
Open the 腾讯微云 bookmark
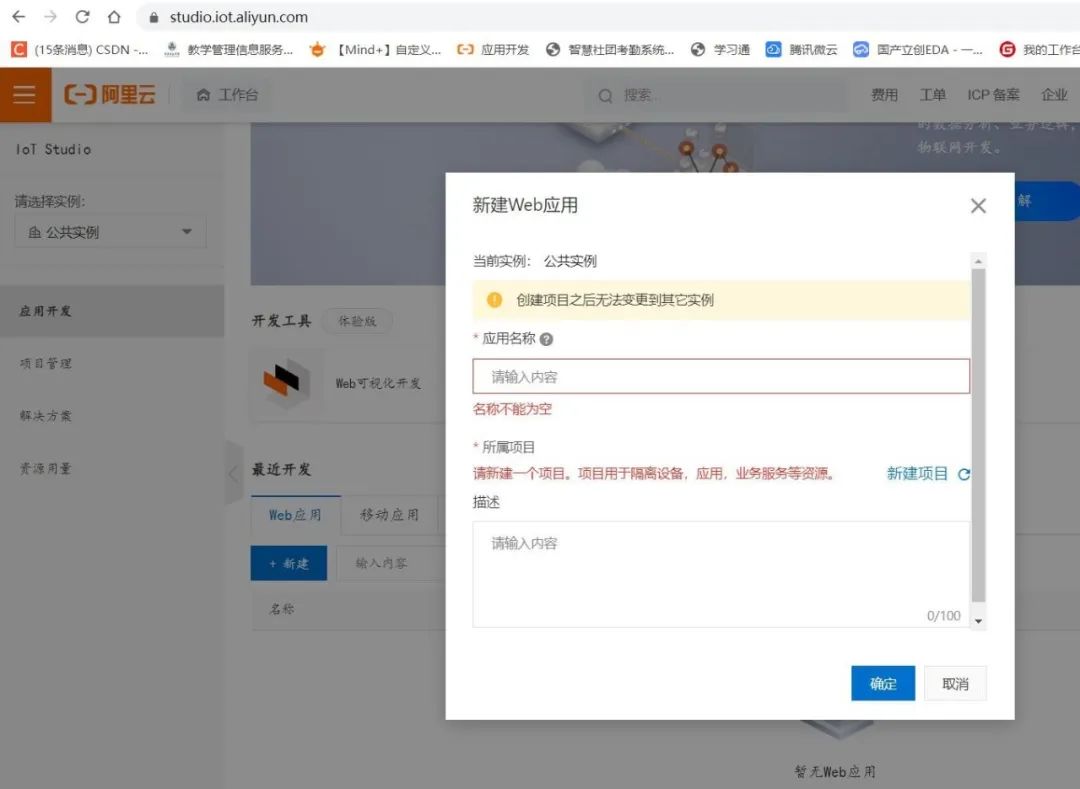[x=802, y=50]
